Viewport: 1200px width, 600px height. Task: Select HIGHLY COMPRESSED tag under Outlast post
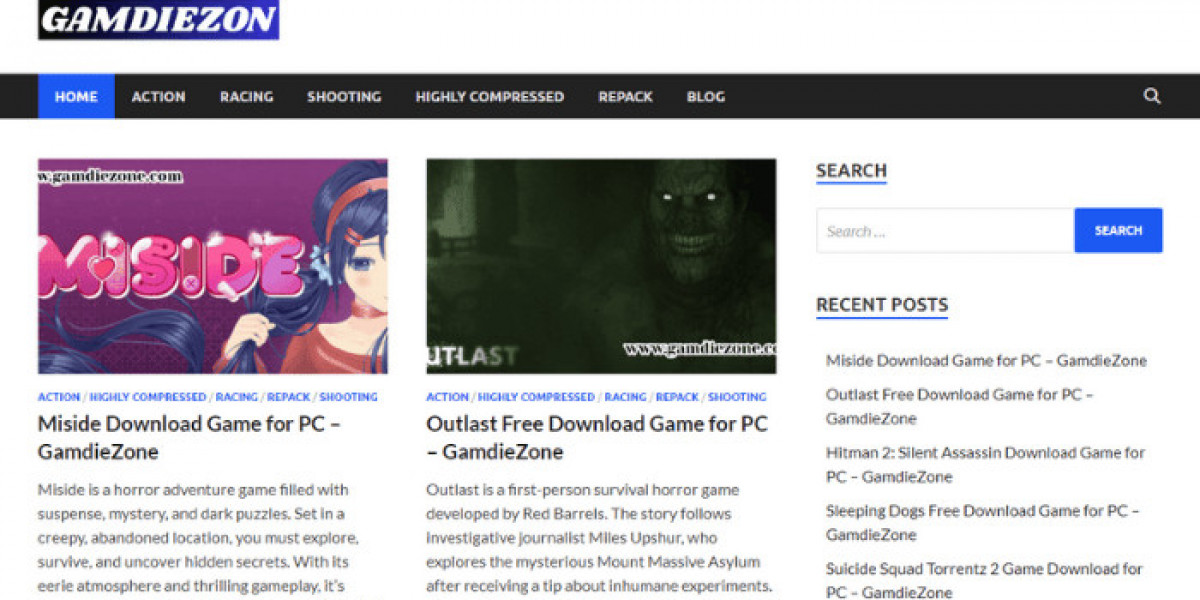[536, 397]
